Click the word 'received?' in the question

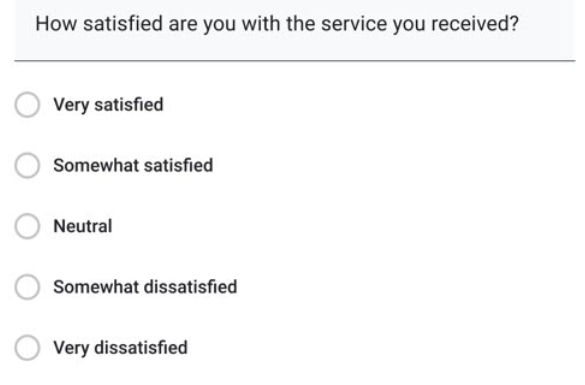(475, 24)
